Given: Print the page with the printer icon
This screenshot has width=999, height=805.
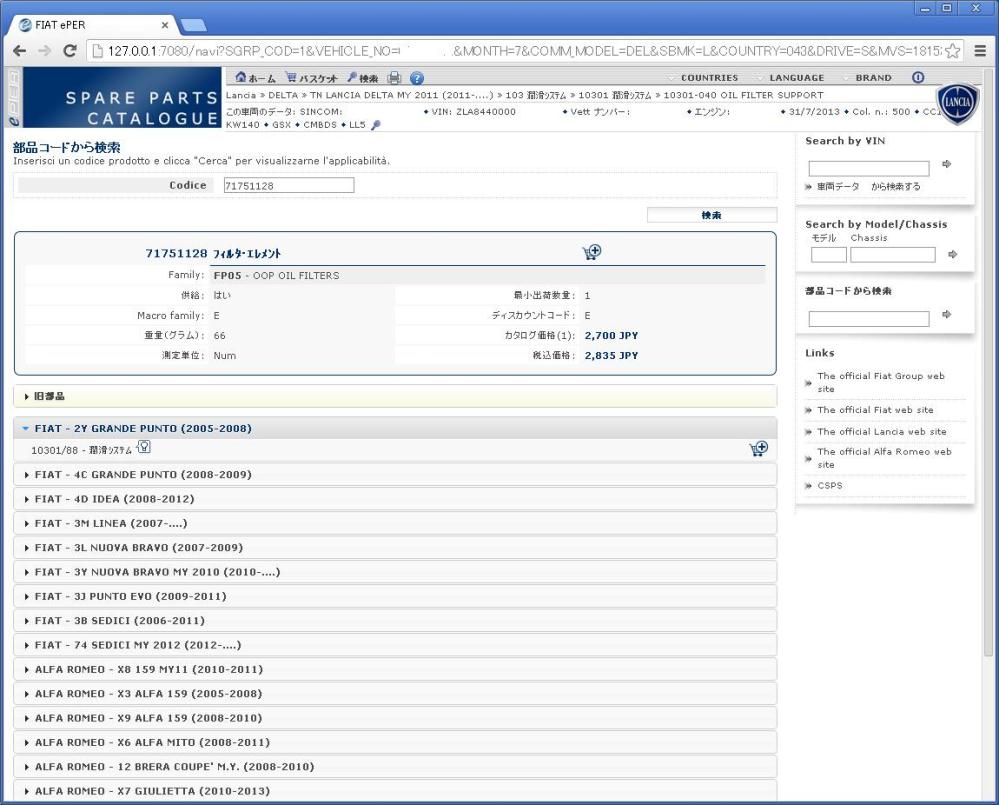Looking at the screenshot, I should (394, 78).
